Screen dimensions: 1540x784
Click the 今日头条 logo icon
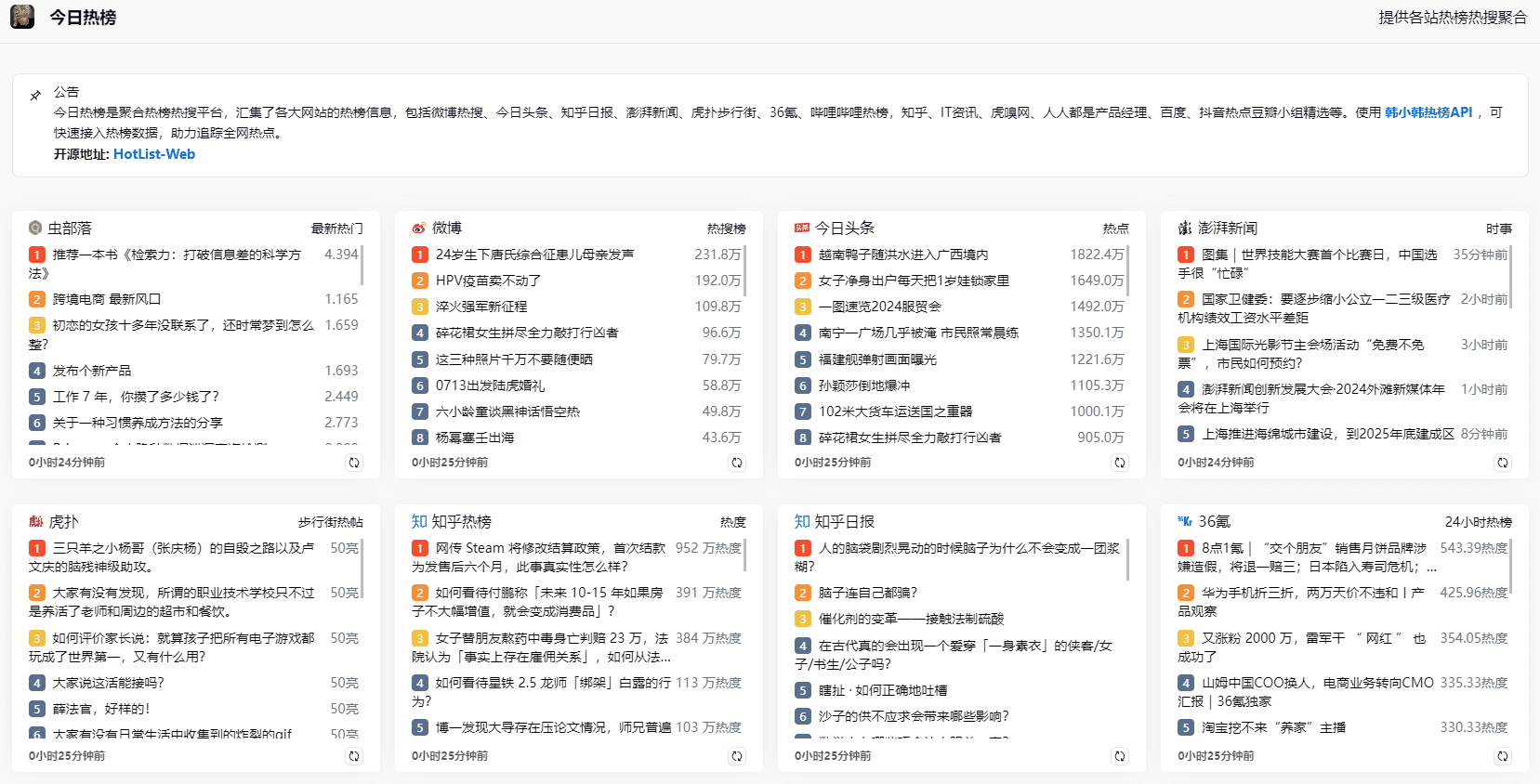coord(801,228)
